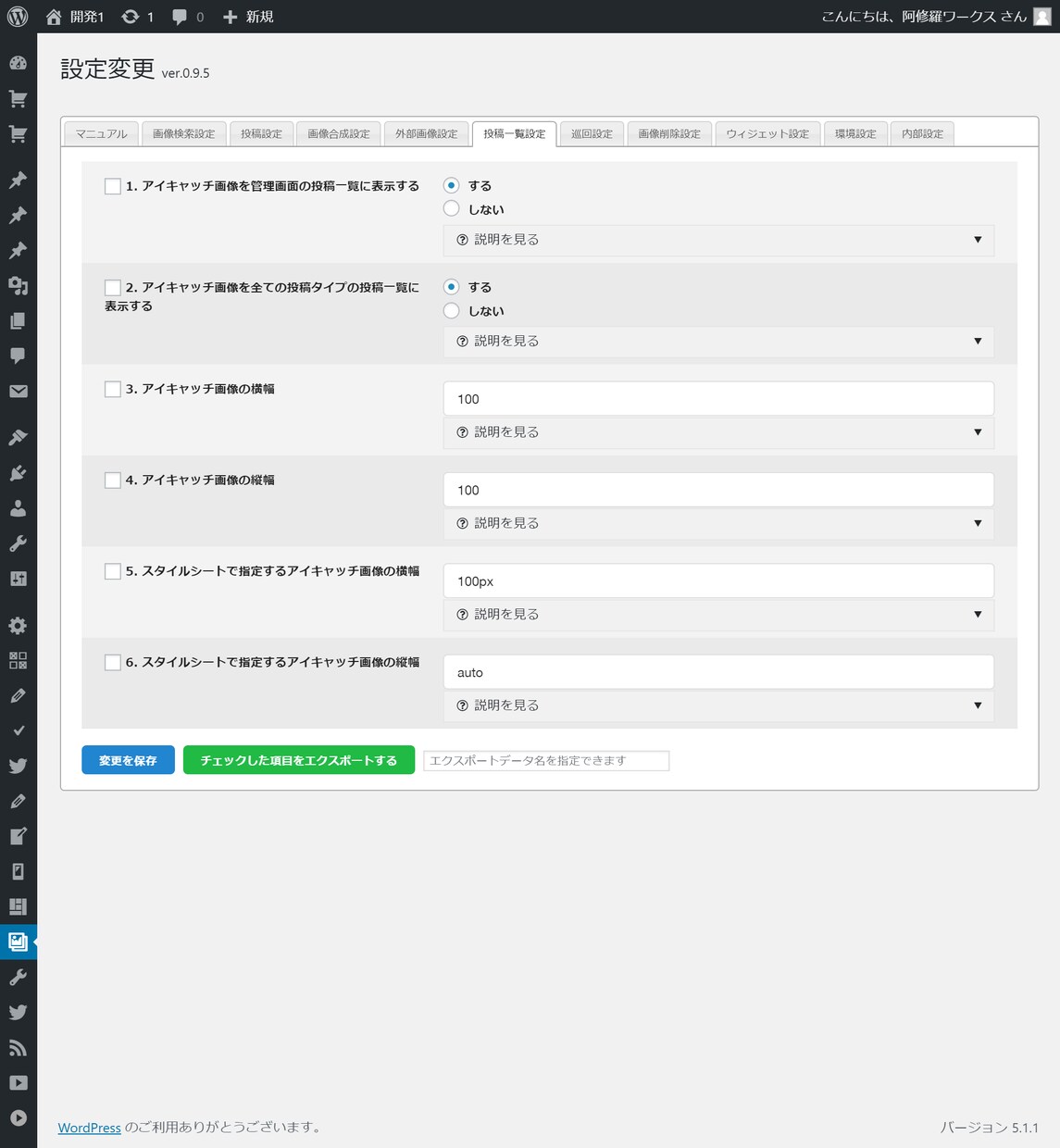This screenshot has width=1060, height=1148.
Task: Open the admin bar comments bubble showing 0
Action: [180, 17]
